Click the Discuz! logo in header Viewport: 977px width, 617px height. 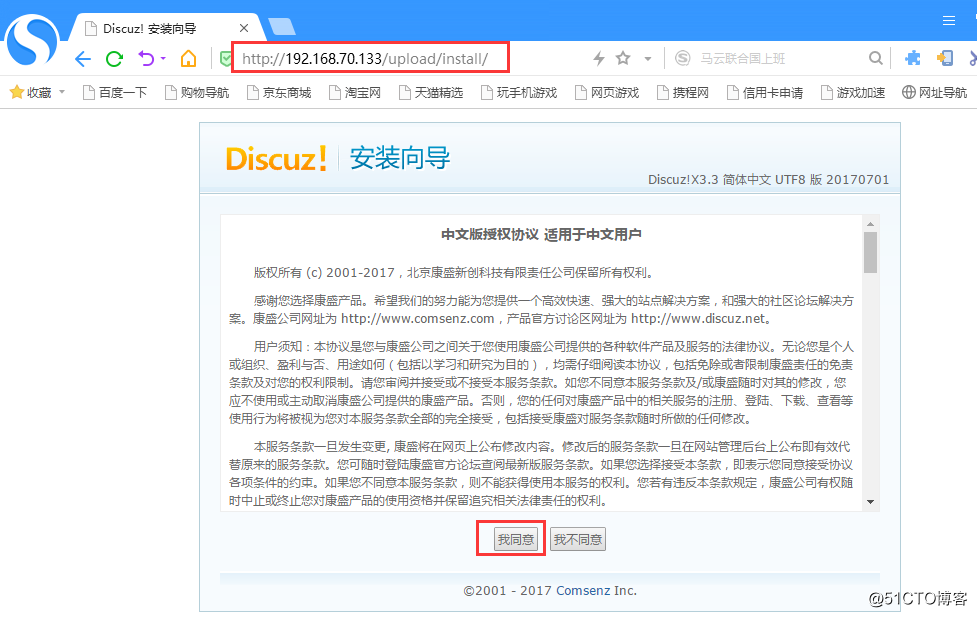coord(276,158)
